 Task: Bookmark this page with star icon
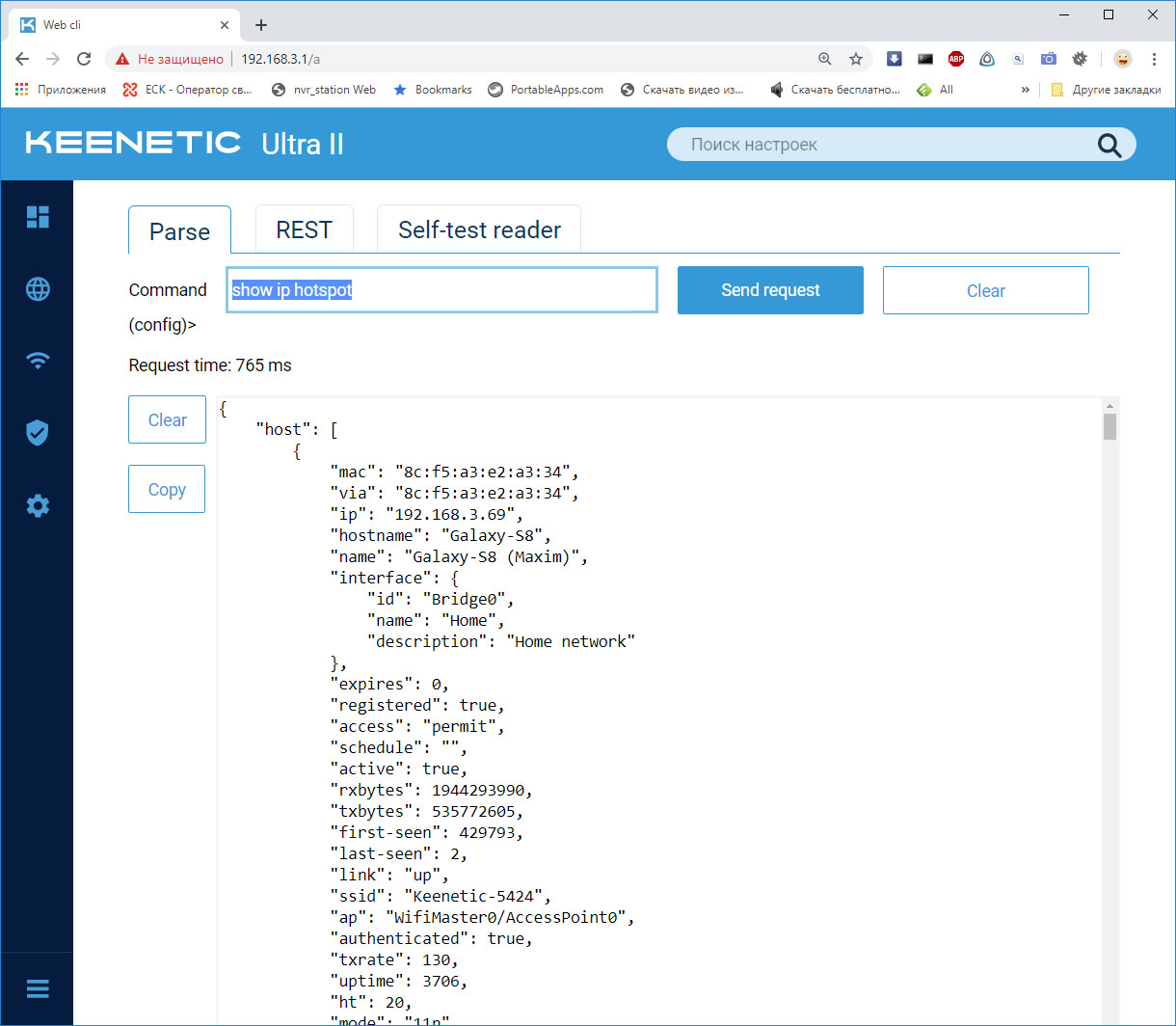[x=855, y=59]
